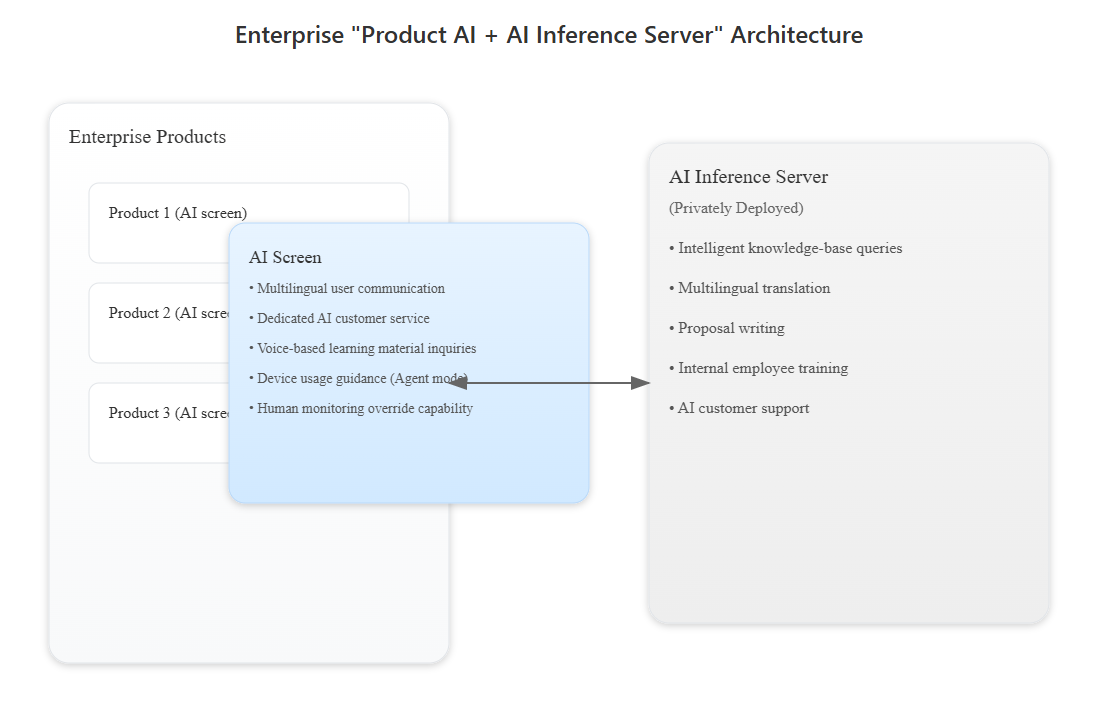Viewport: 1118px width, 702px height.
Task: Select the Proposal writing bullet
Action: [727, 328]
